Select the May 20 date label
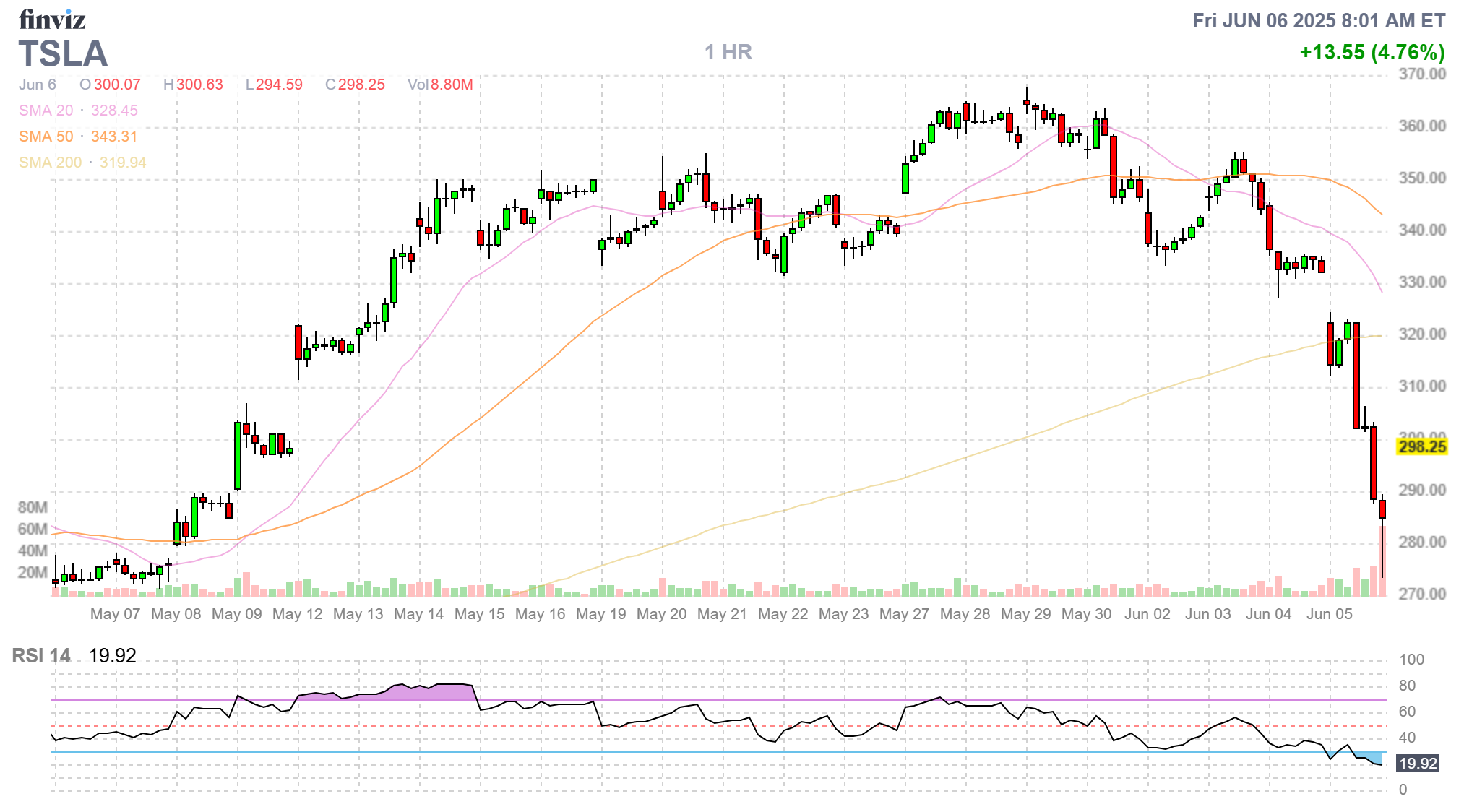 pyautogui.click(x=662, y=614)
